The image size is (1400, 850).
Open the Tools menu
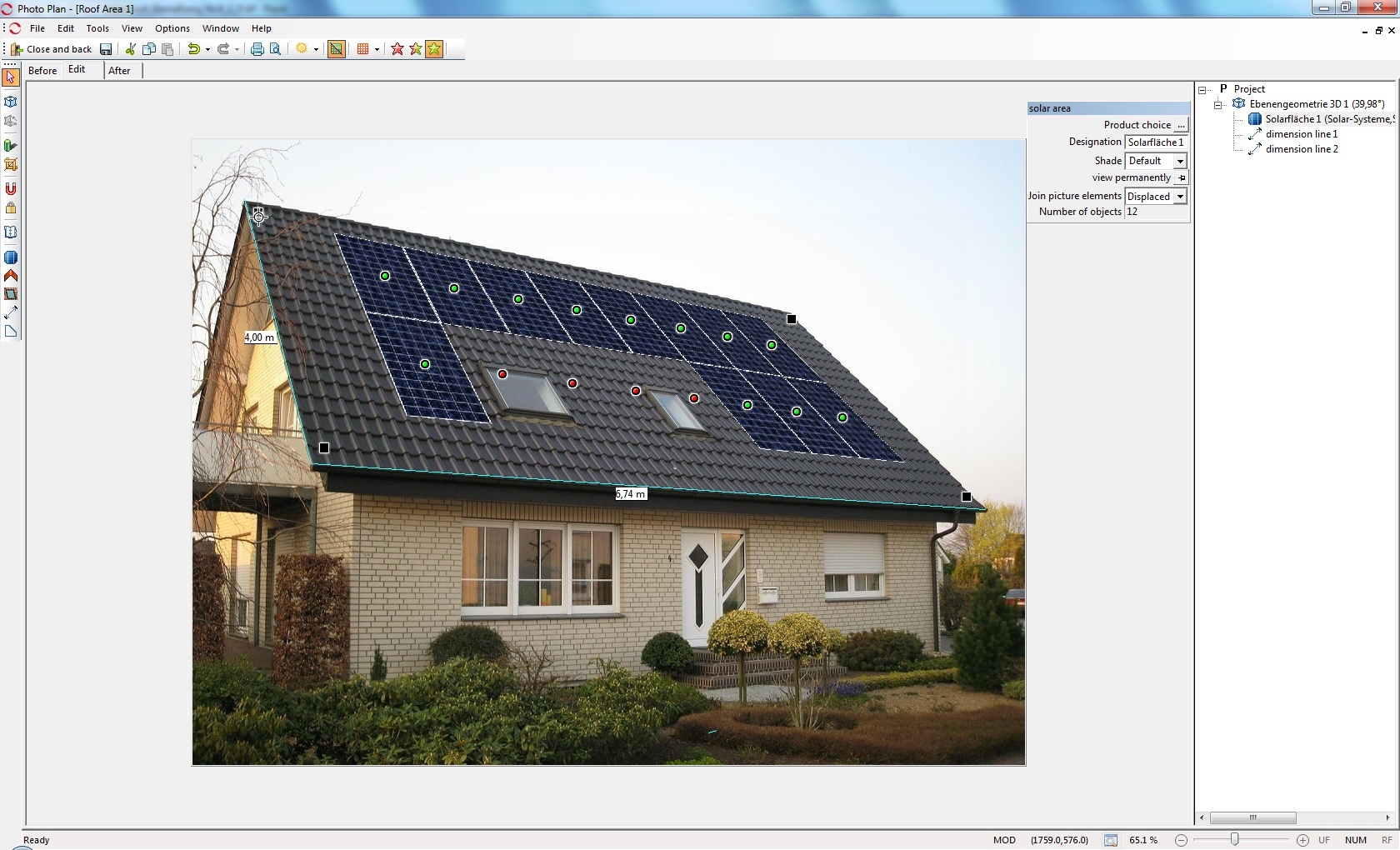click(97, 27)
